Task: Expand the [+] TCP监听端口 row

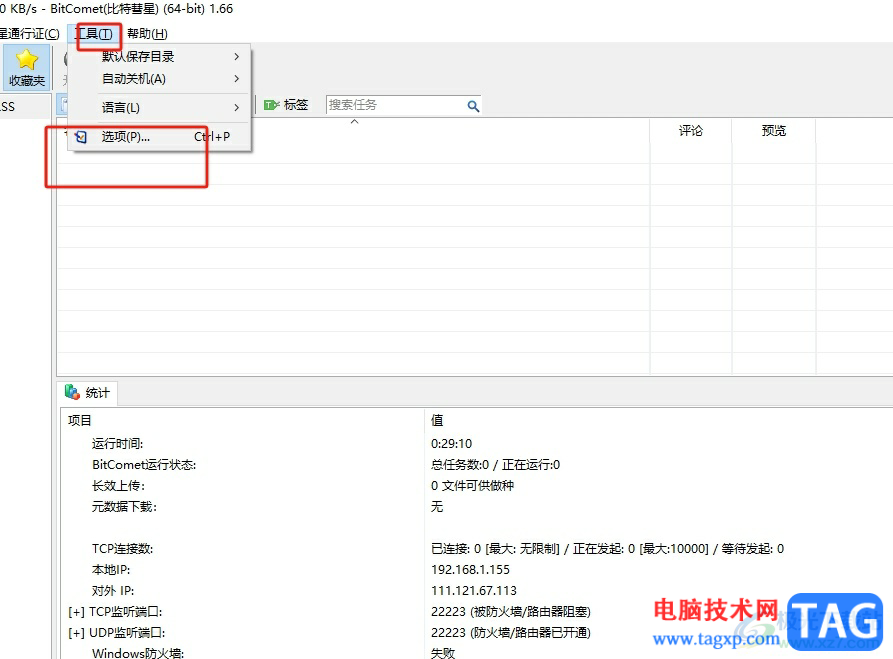Action: point(76,612)
